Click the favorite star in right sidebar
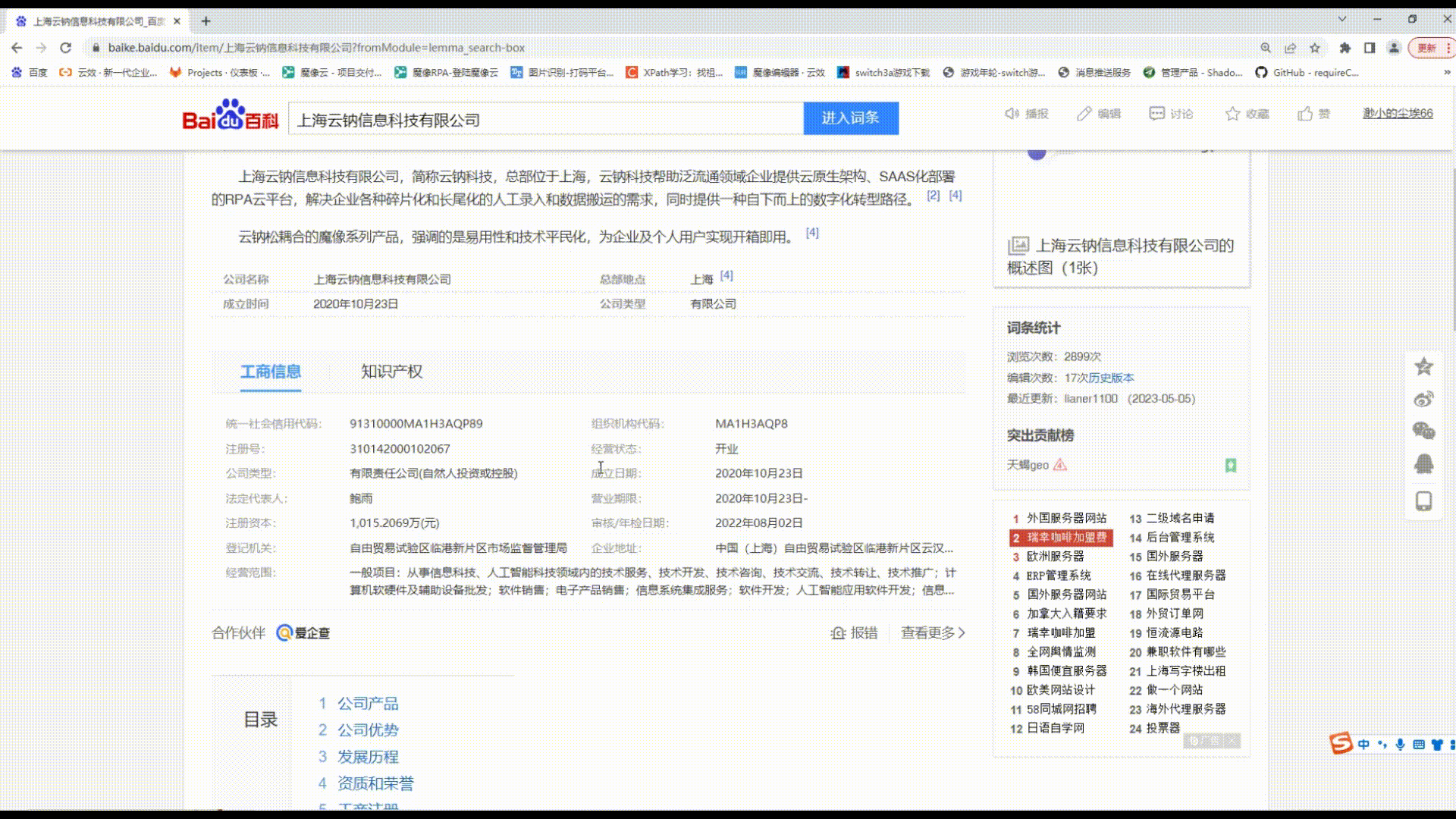Screen dimensions: 1456x819 [x=1424, y=367]
